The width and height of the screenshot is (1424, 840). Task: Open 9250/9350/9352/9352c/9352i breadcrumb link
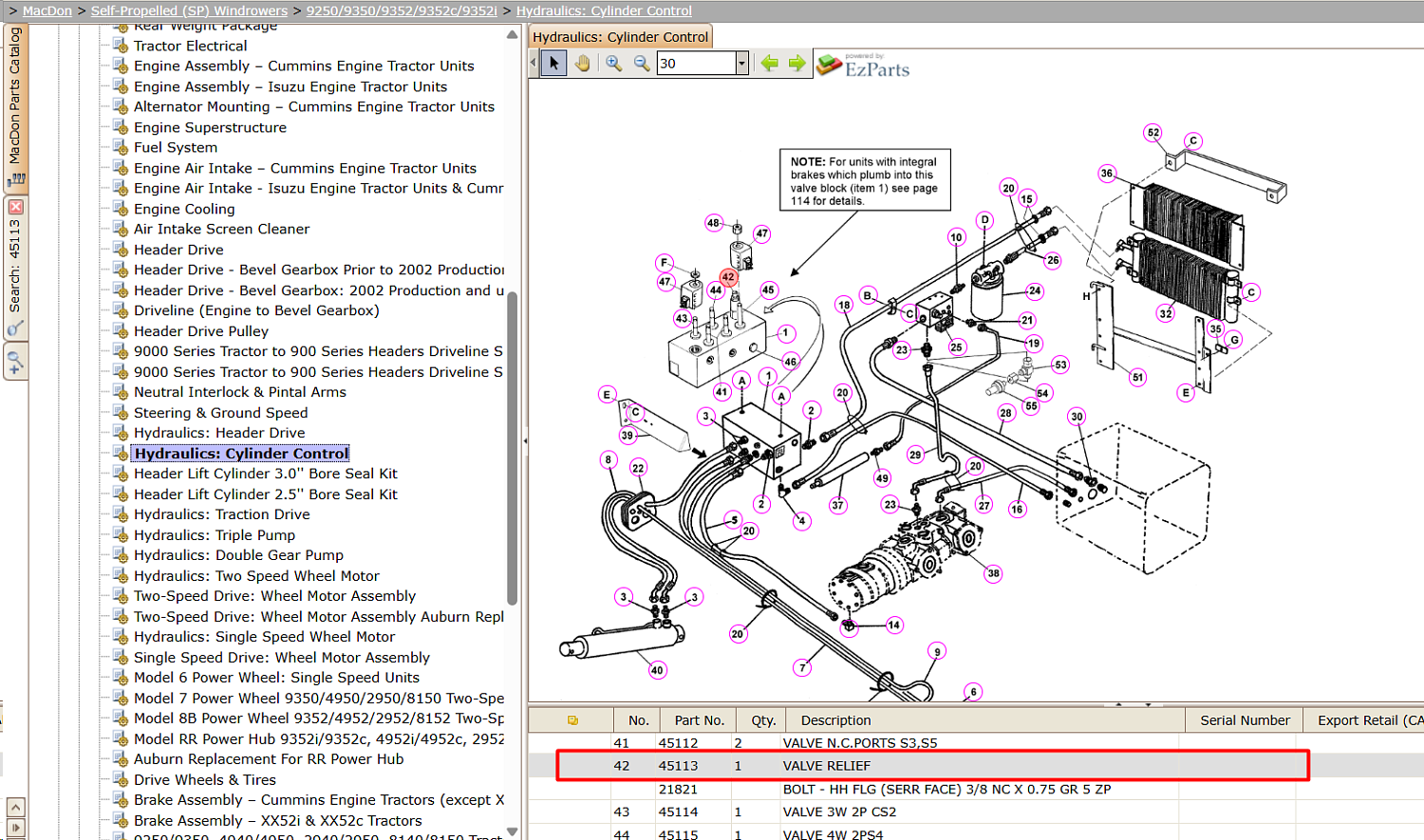click(402, 10)
